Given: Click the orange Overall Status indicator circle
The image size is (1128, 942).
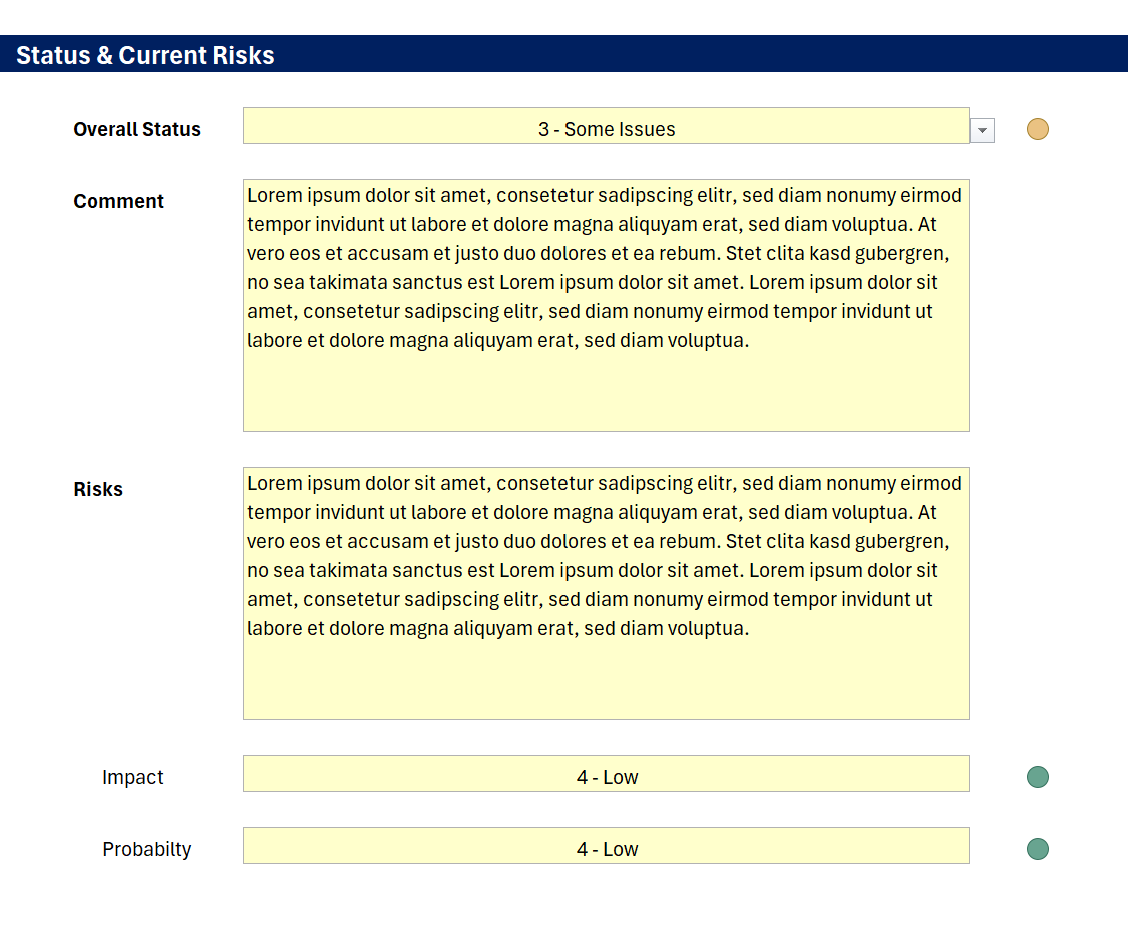Looking at the screenshot, I should pyautogui.click(x=1038, y=129).
